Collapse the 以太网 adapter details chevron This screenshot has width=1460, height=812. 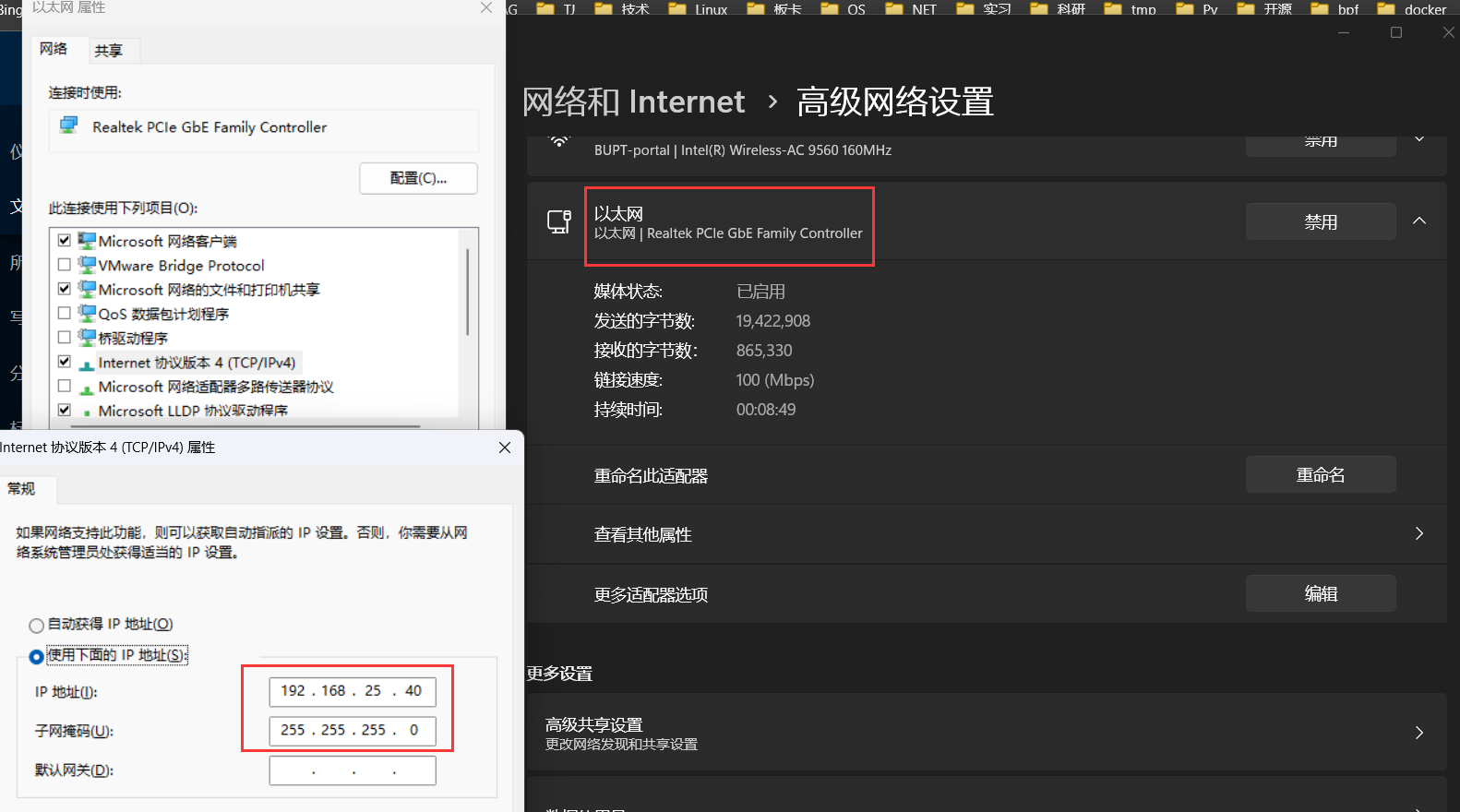point(1419,221)
